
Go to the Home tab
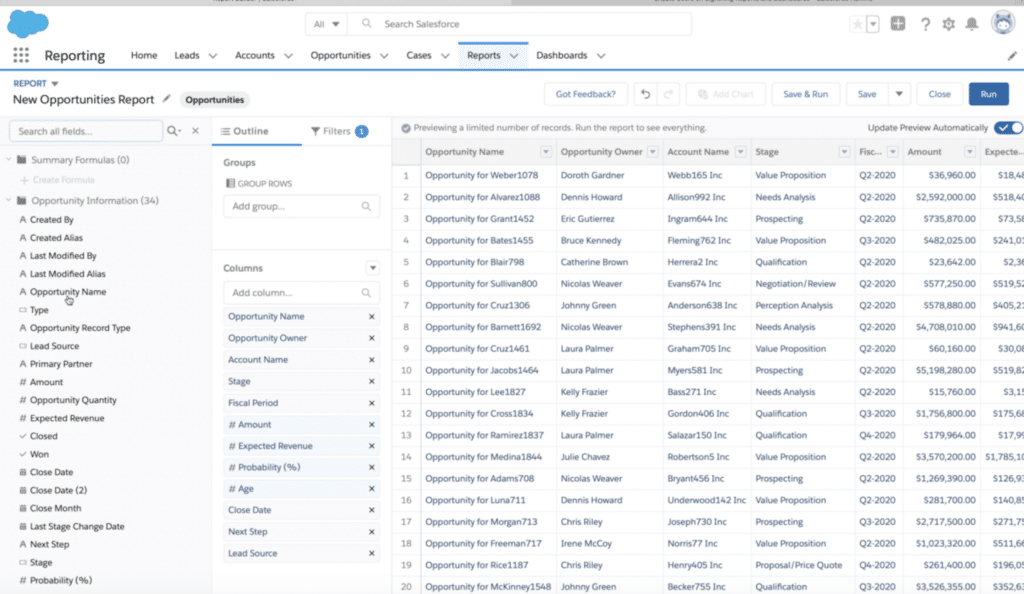click(144, 55)
